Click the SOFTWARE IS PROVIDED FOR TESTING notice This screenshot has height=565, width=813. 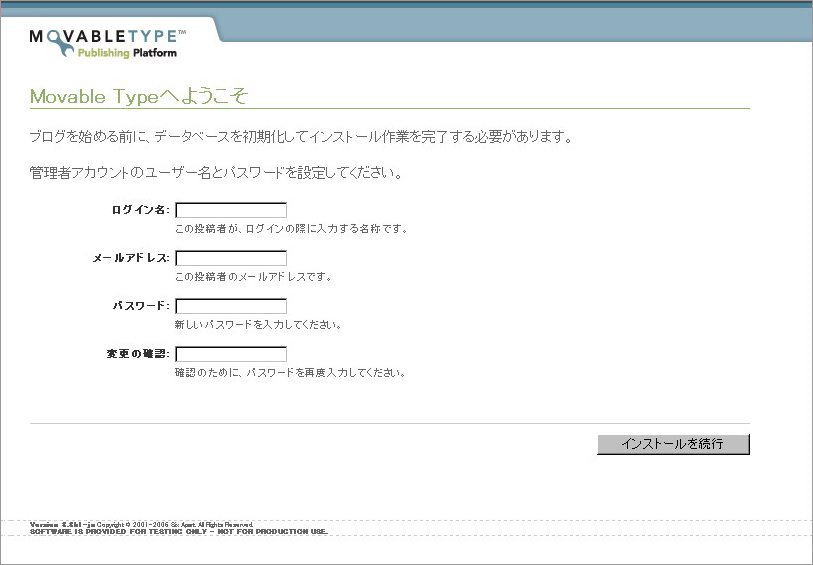pyautogui.click(x=179, y=531)
